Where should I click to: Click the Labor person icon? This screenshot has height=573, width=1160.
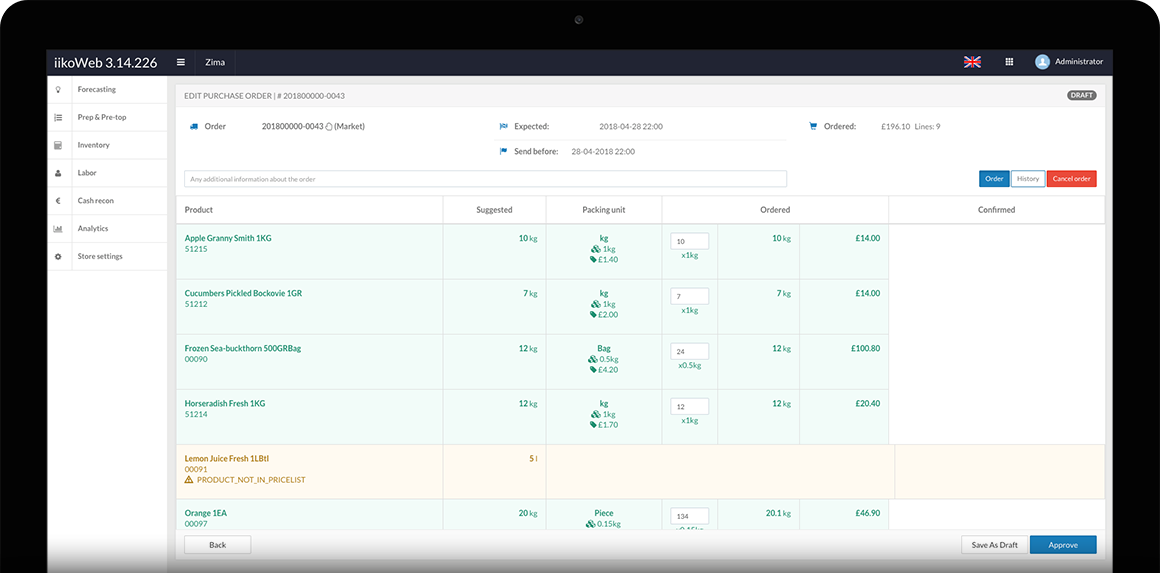58,173
